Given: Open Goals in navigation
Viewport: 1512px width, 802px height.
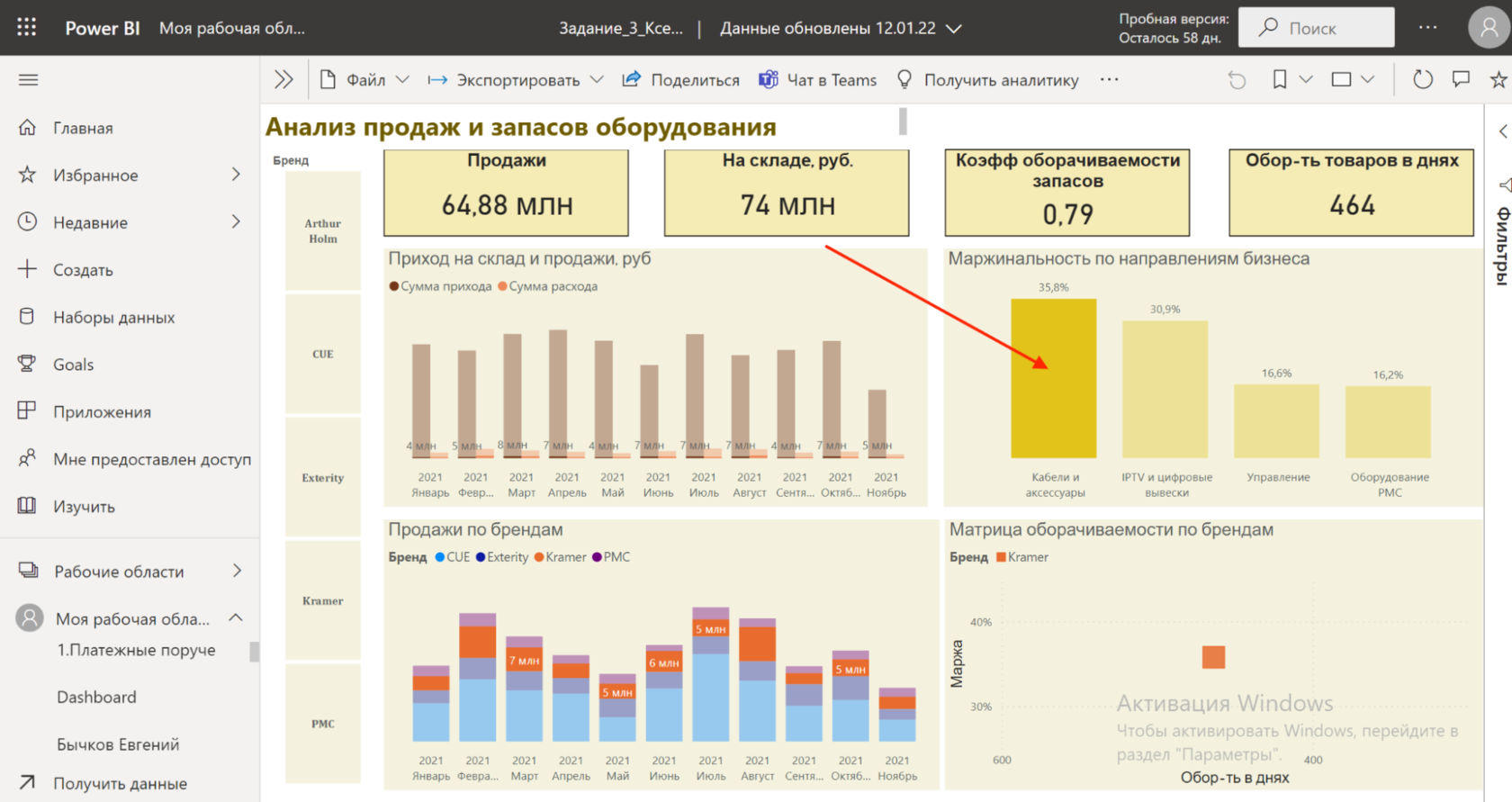Looking at the screenshot, I should [73, 365].
